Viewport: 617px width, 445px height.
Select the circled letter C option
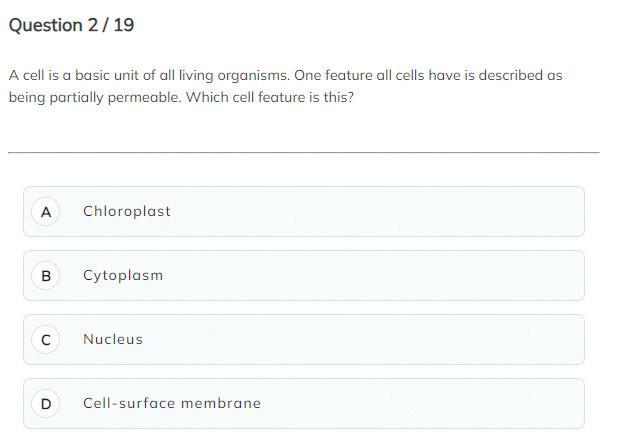point(45,339)
